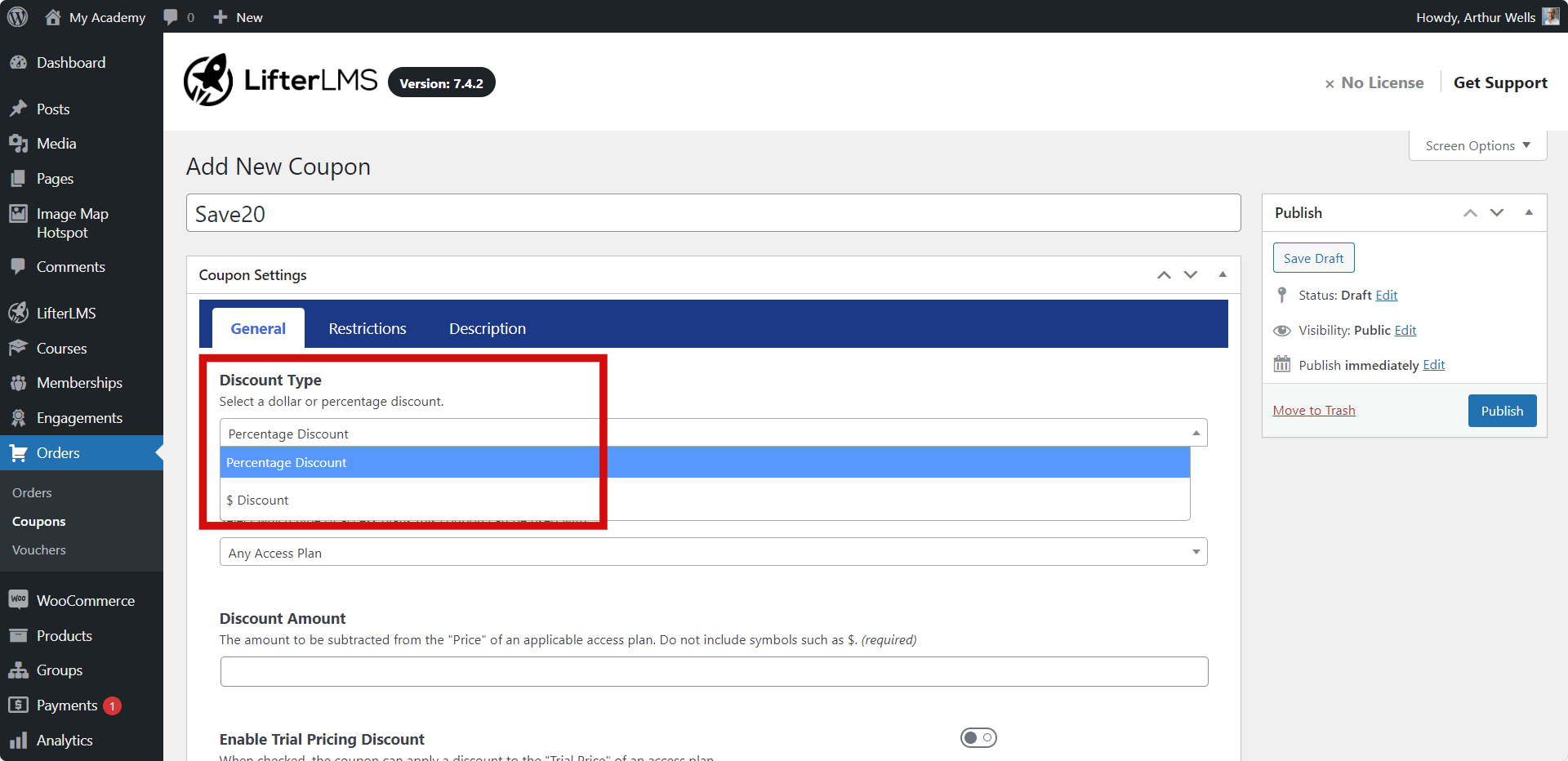This screenshot has width=1568, height=761.
Task: Edit the visibility setting link
Action: tap(1405, 331)
